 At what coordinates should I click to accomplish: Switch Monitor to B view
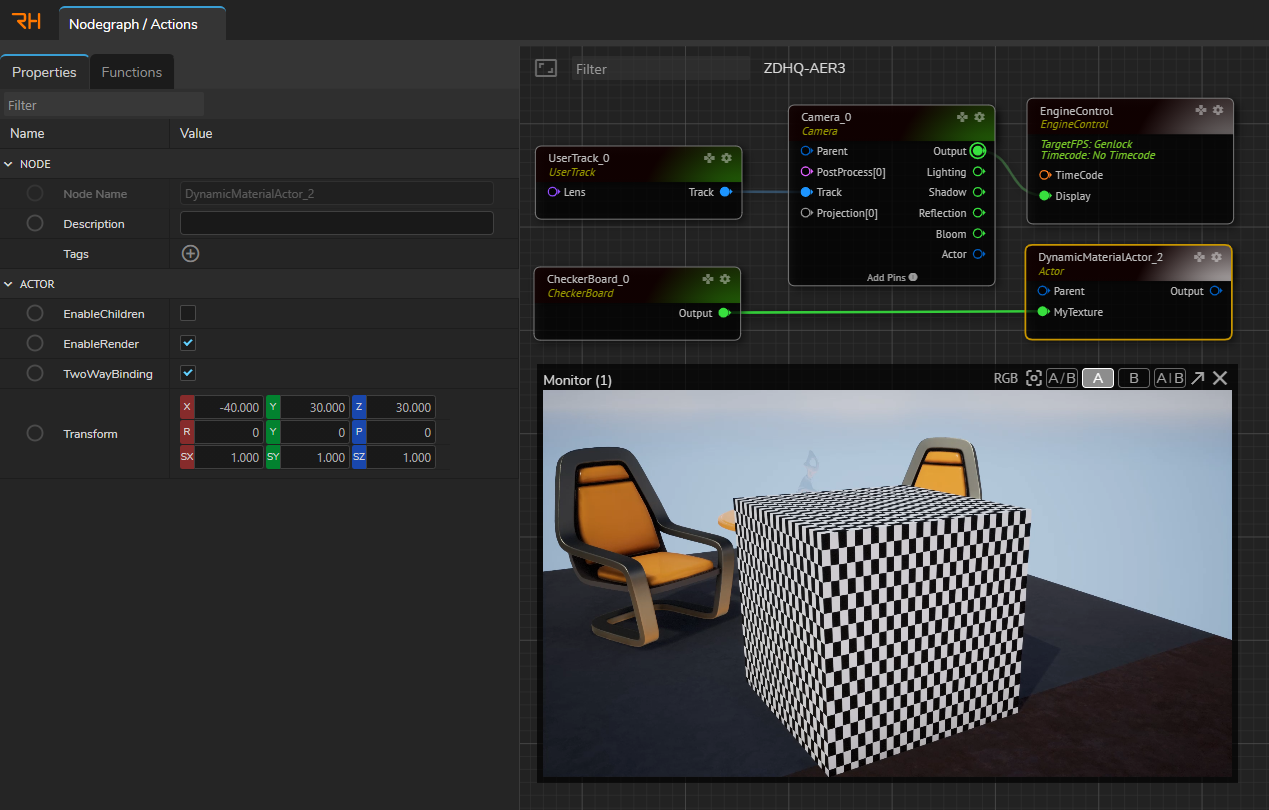coord(1133,378)
